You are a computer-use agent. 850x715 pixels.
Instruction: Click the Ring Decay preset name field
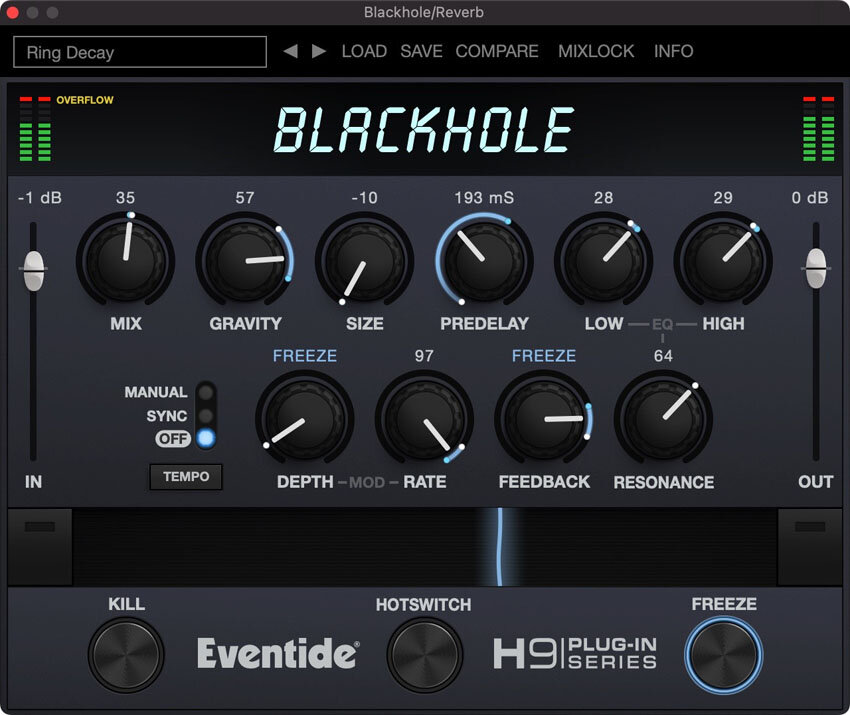(x=138, y=52)
